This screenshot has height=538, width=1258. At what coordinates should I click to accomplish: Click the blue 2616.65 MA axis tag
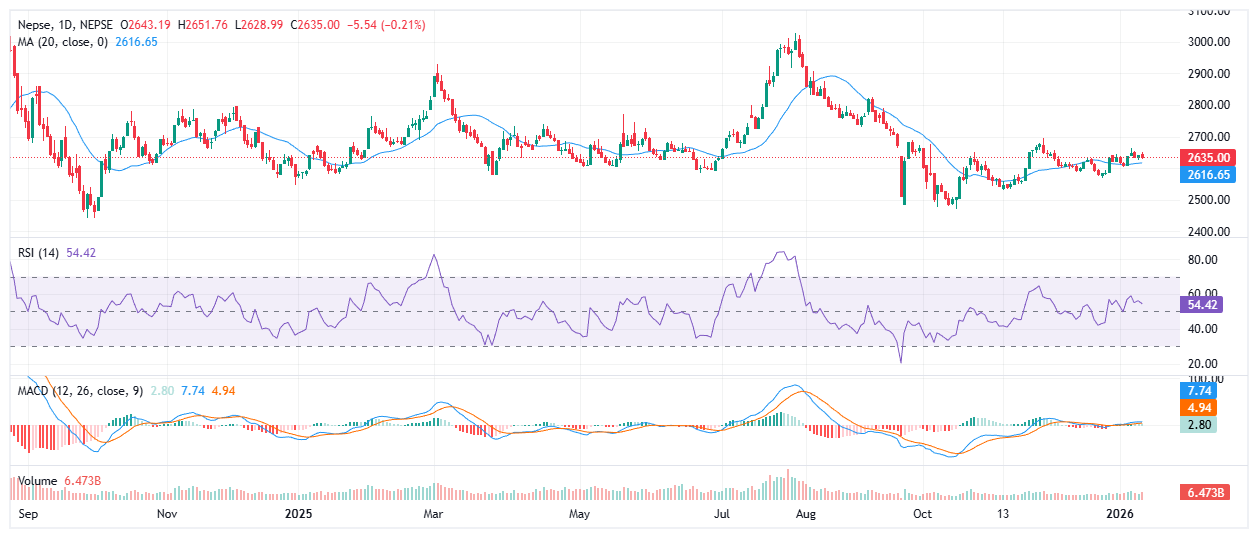1208,174
